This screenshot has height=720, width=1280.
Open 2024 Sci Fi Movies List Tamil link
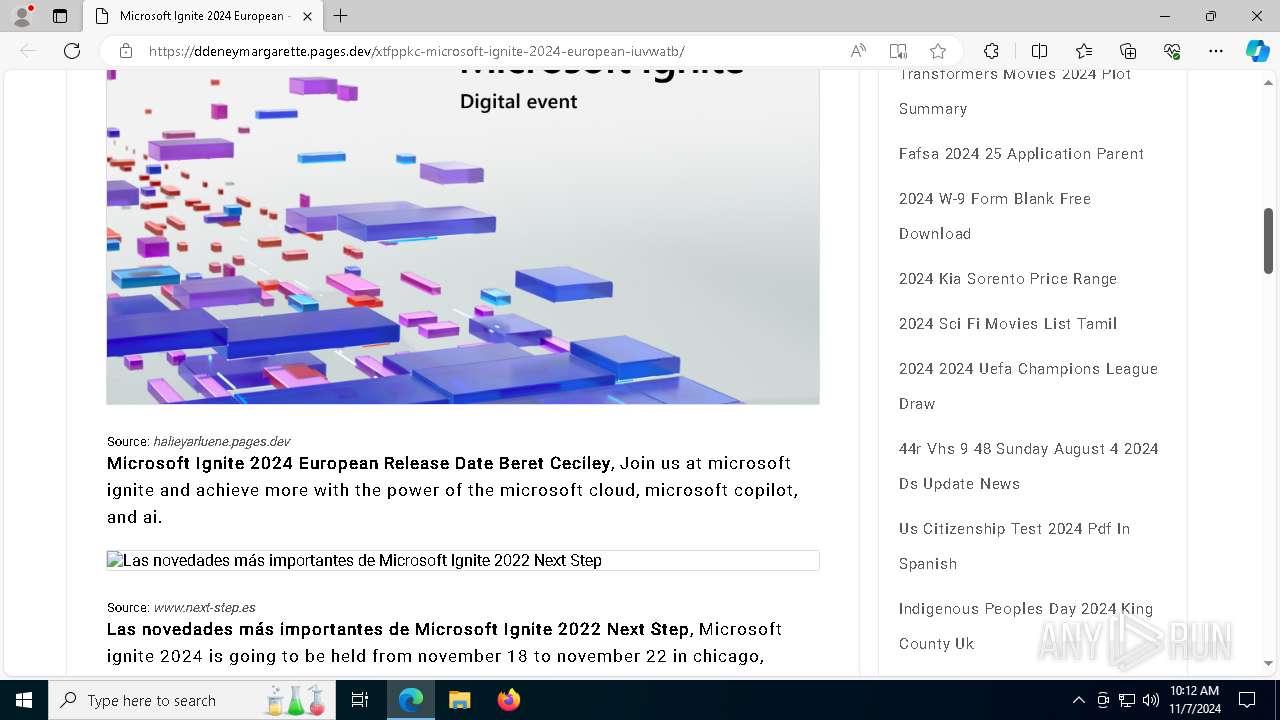point(1008,324)
